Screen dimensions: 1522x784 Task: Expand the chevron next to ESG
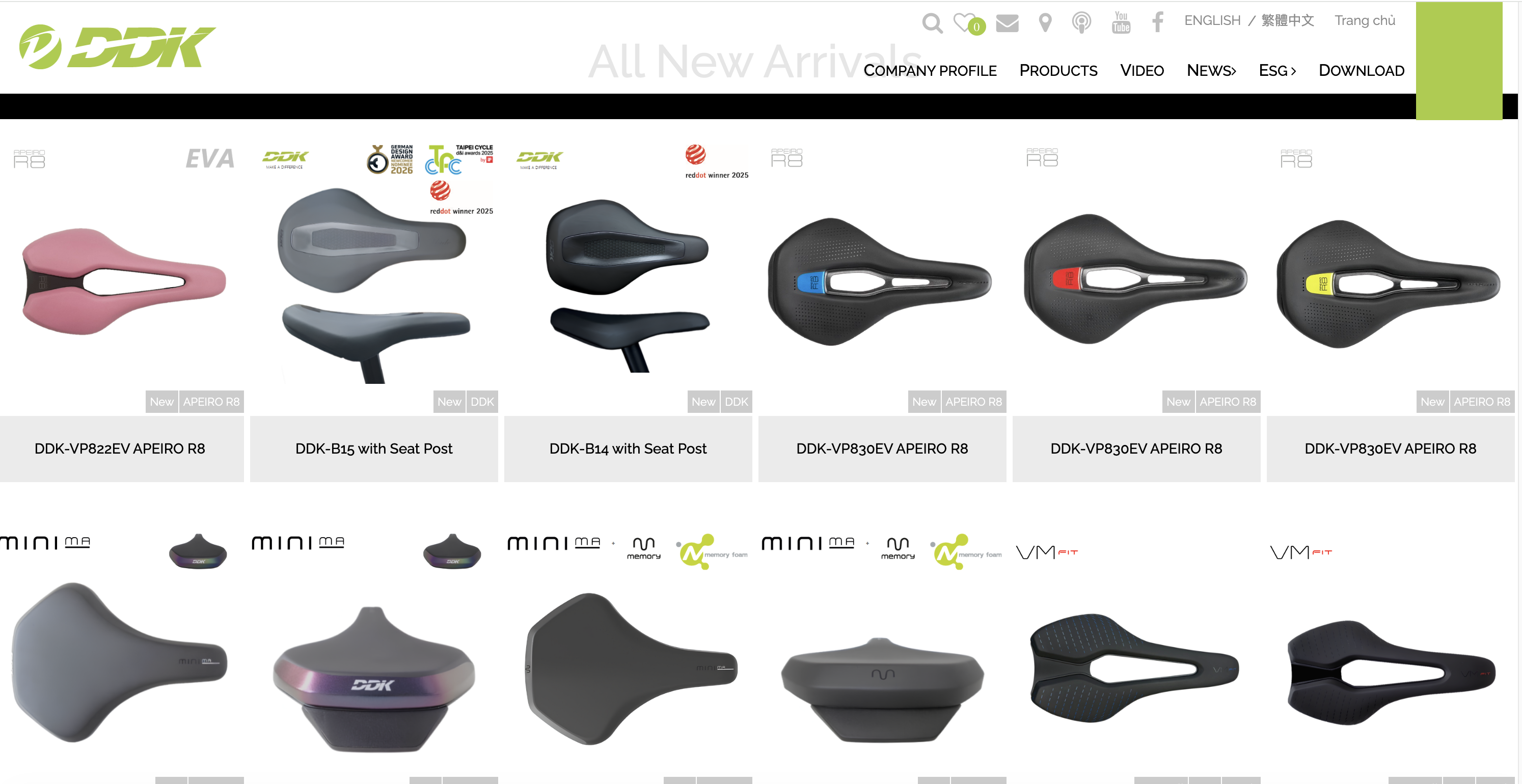[x=1293, y=71]
